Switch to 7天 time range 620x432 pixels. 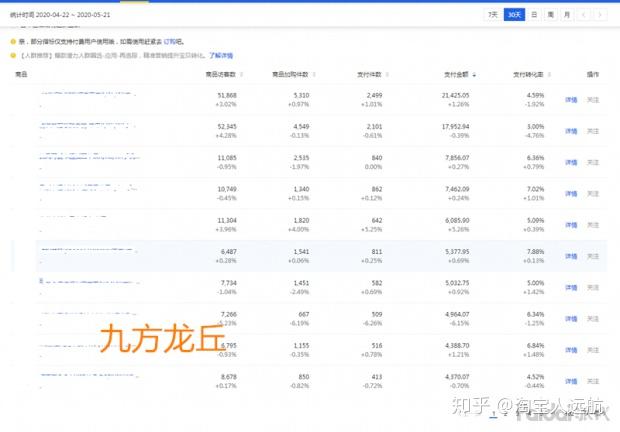coord(493,15)
